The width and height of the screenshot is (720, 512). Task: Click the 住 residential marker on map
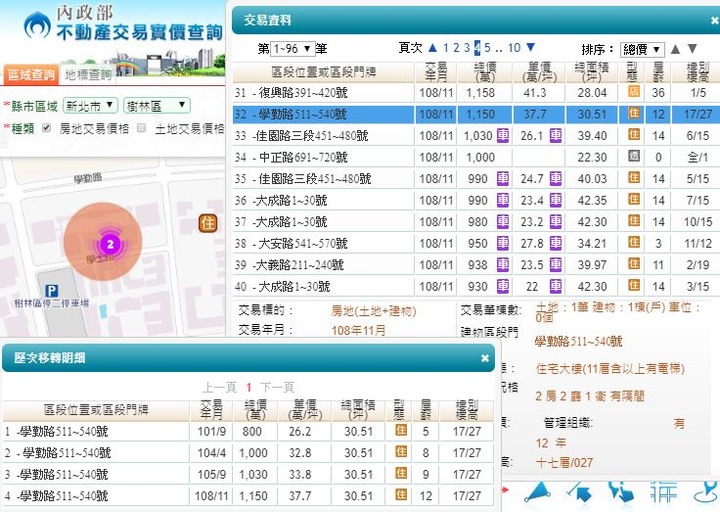pos(208,224)
